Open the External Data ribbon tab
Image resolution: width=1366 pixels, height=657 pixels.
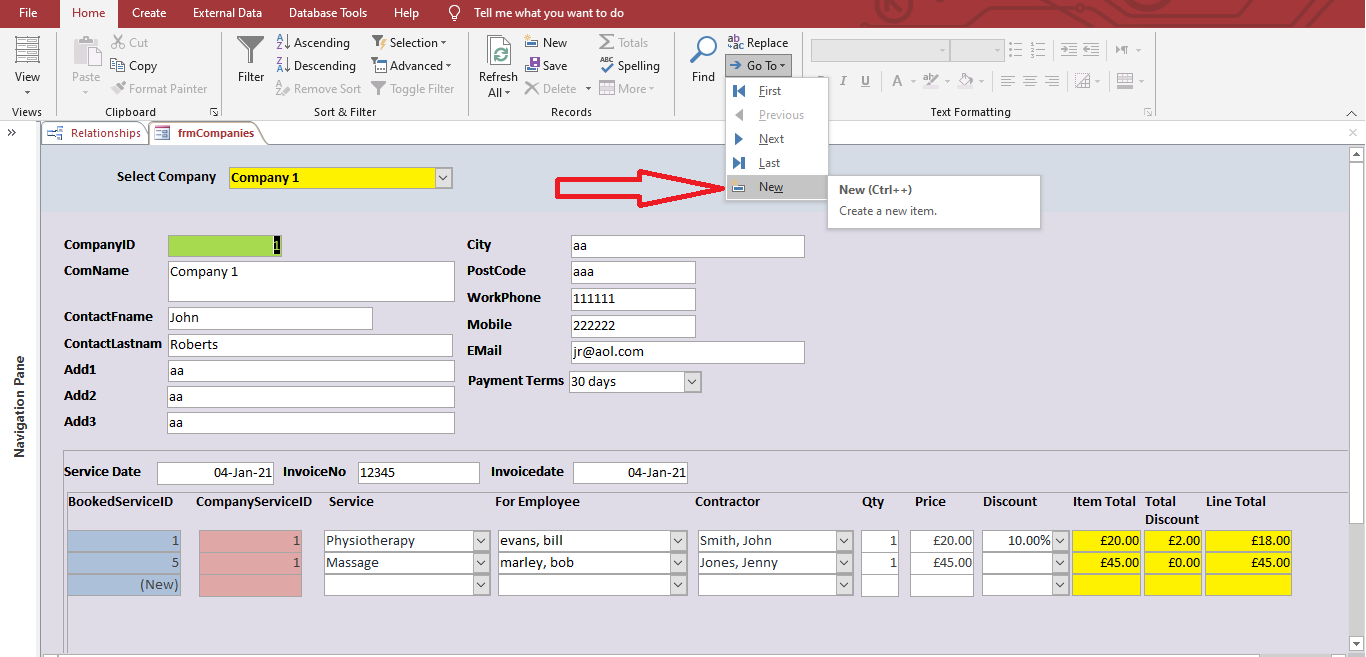click(x=227, y=13)
